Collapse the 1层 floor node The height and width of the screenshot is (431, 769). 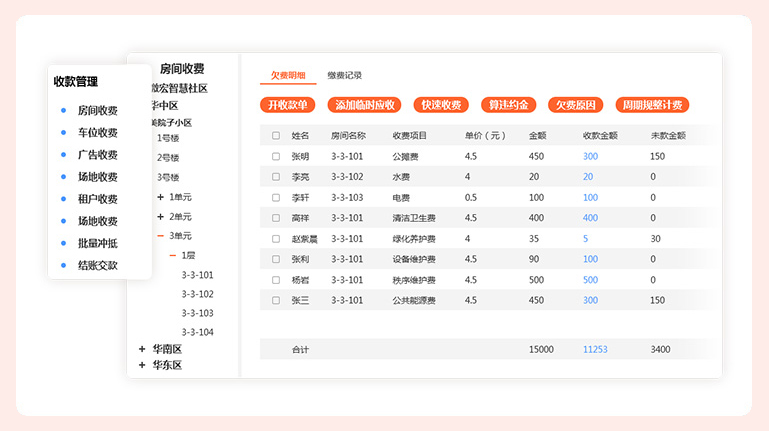[x=172, y=255]
